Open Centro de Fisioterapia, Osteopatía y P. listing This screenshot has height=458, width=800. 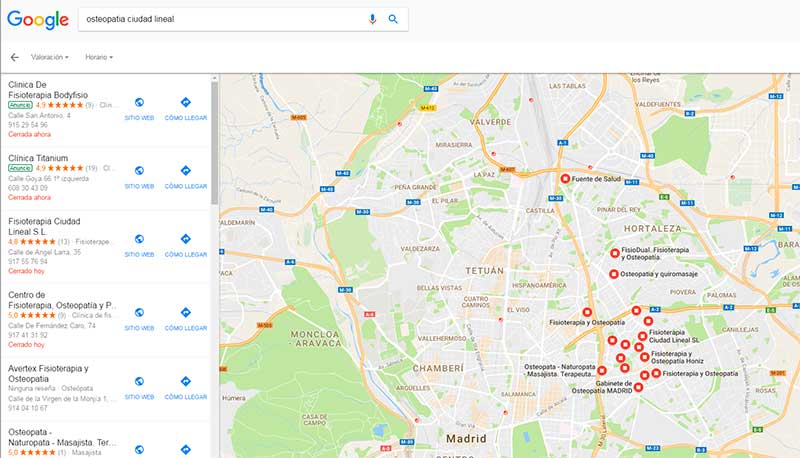click(62, 300)
